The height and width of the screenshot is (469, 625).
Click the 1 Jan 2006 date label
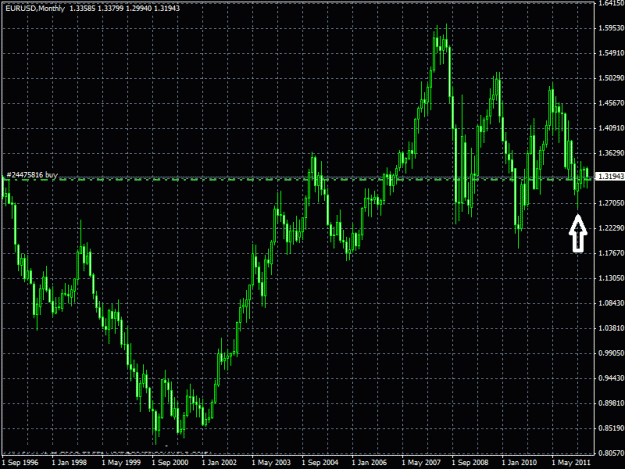tap(369, 463)
